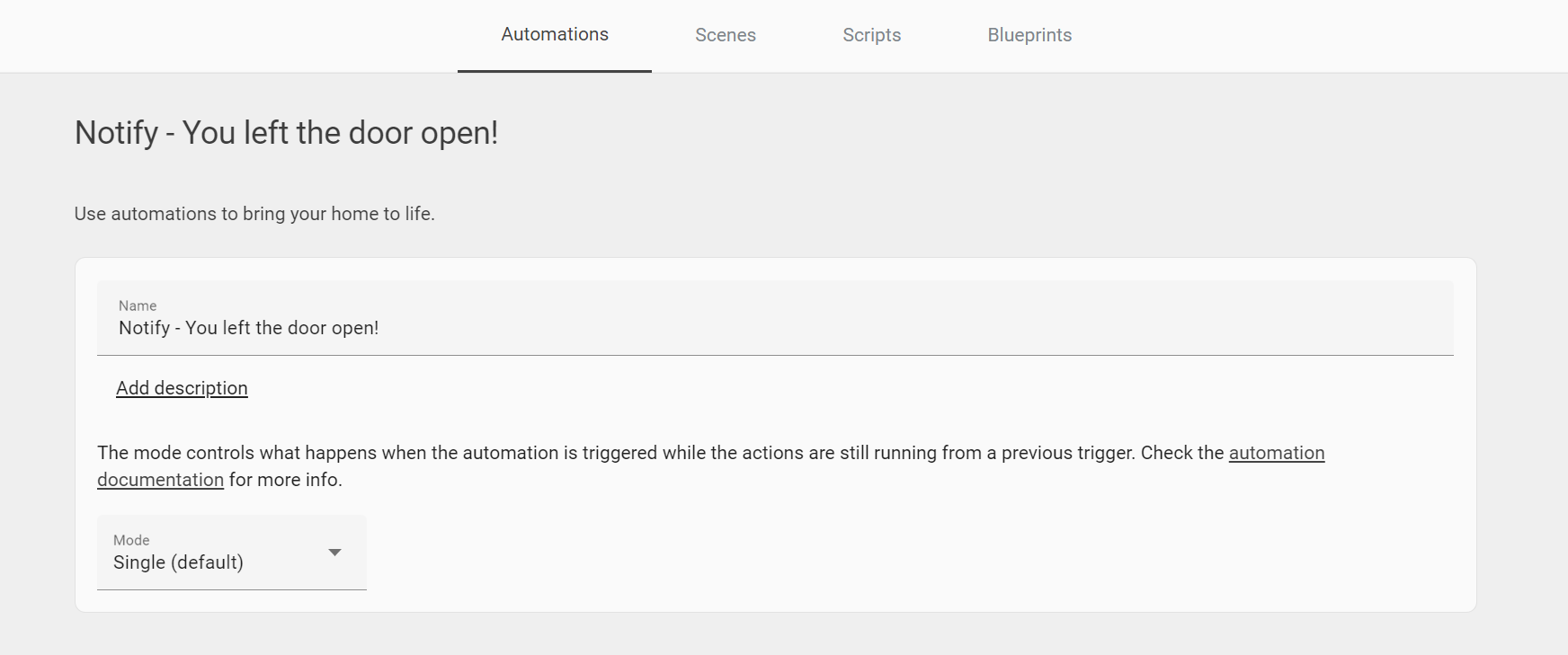Click the Mode combo box
The width and height of the screenshot is (1568, 655).
pyautogui.click(x=230, y=553)
